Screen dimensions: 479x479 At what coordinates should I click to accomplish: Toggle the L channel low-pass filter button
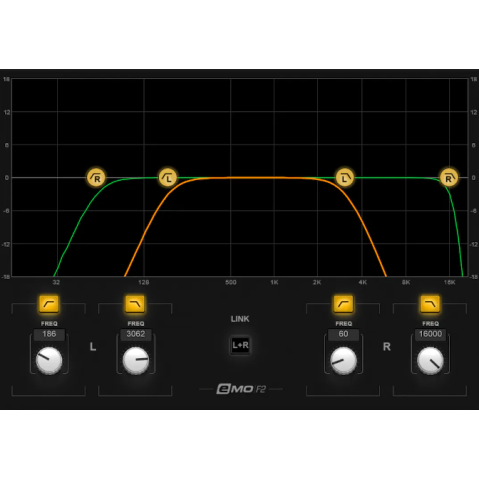135,304
